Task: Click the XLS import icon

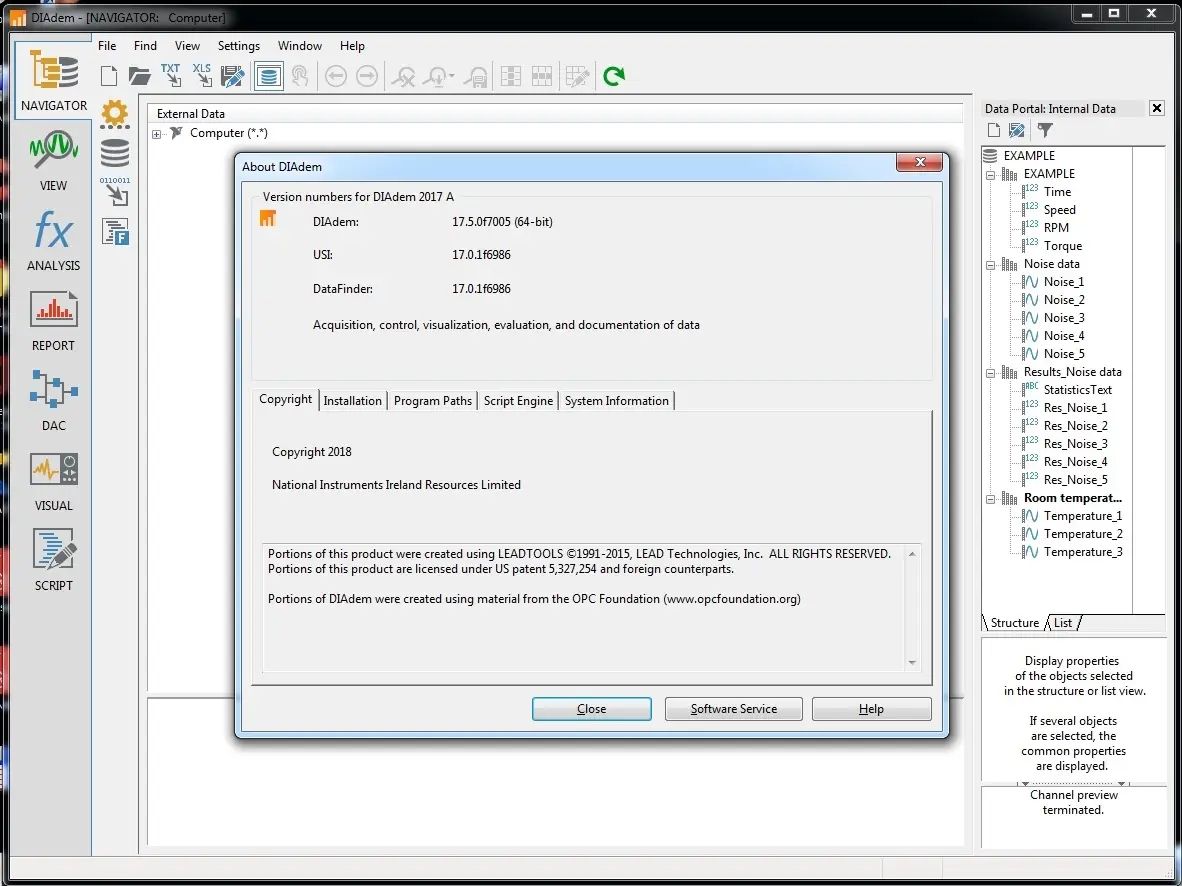Action: [202, 75]
